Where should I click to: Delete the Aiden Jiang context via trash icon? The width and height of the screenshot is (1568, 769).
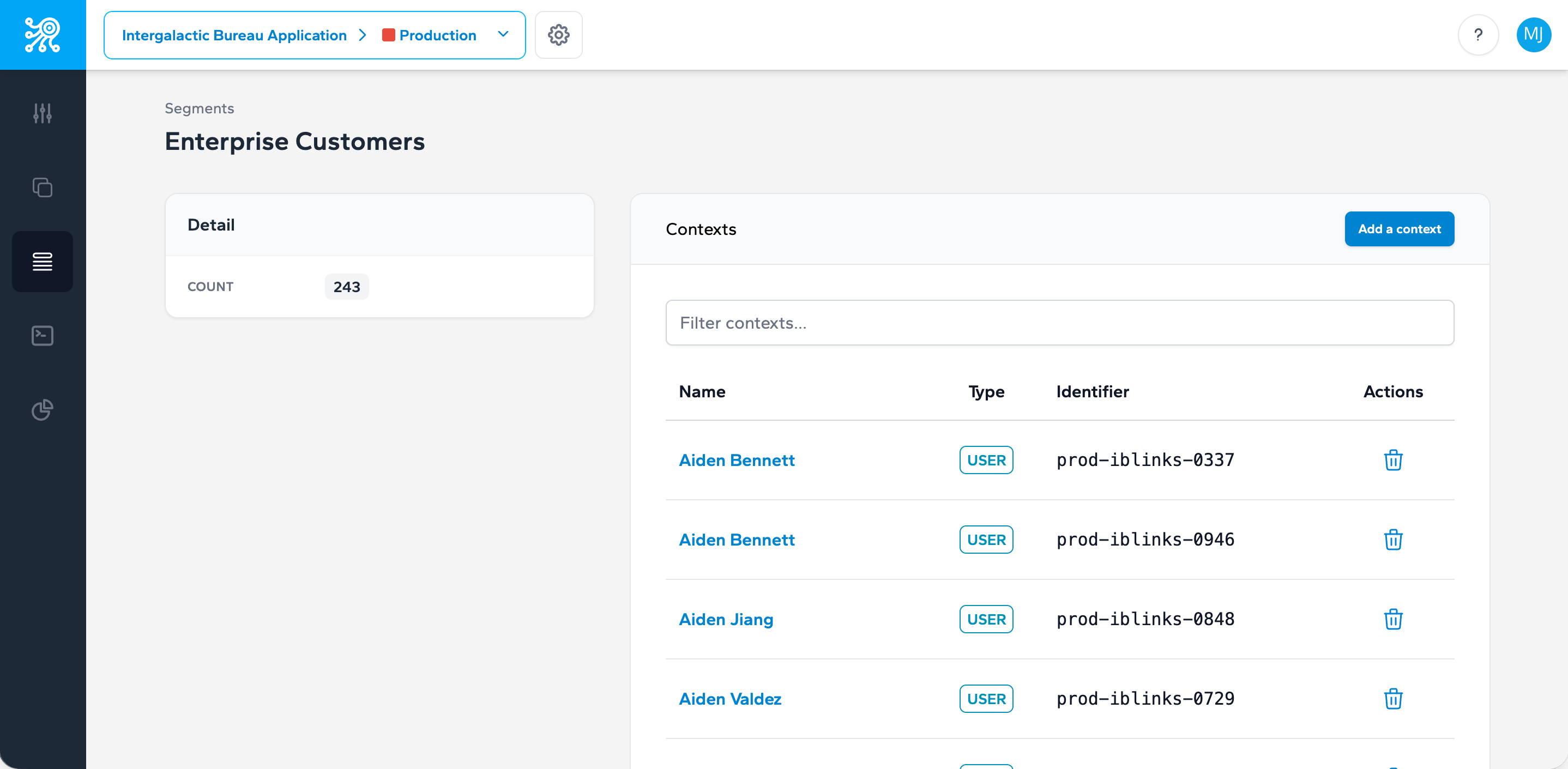click(1394, 619)
